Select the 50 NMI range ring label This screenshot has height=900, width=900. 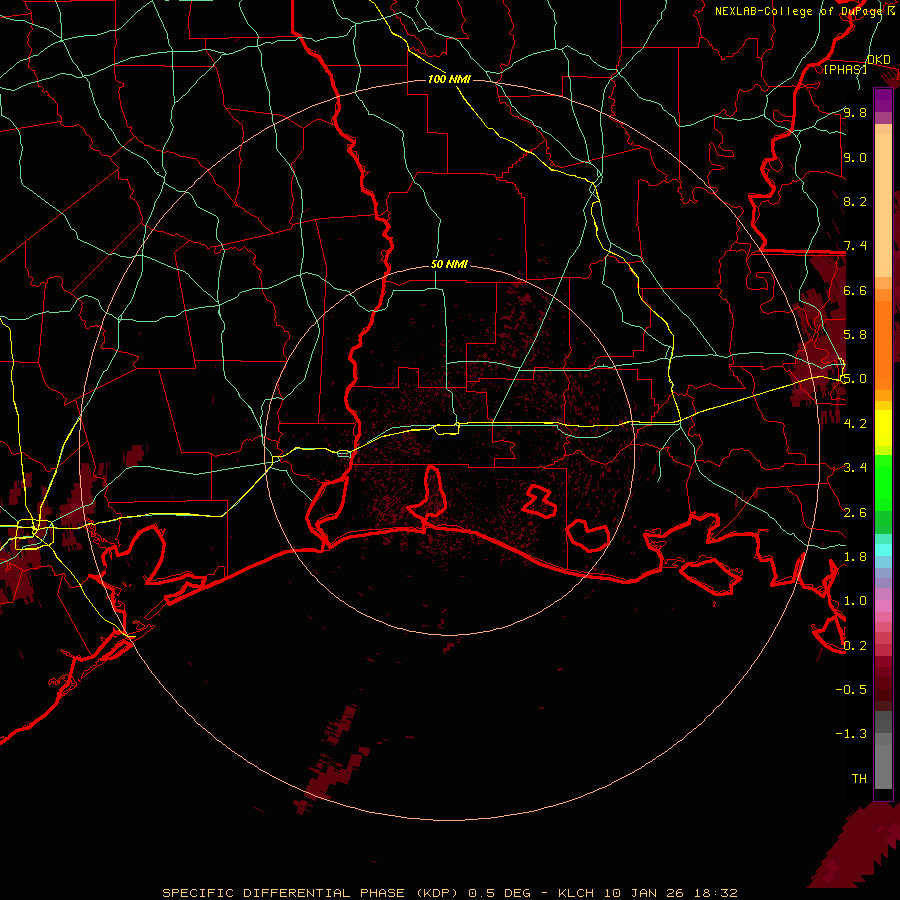(x=449, y=264)
